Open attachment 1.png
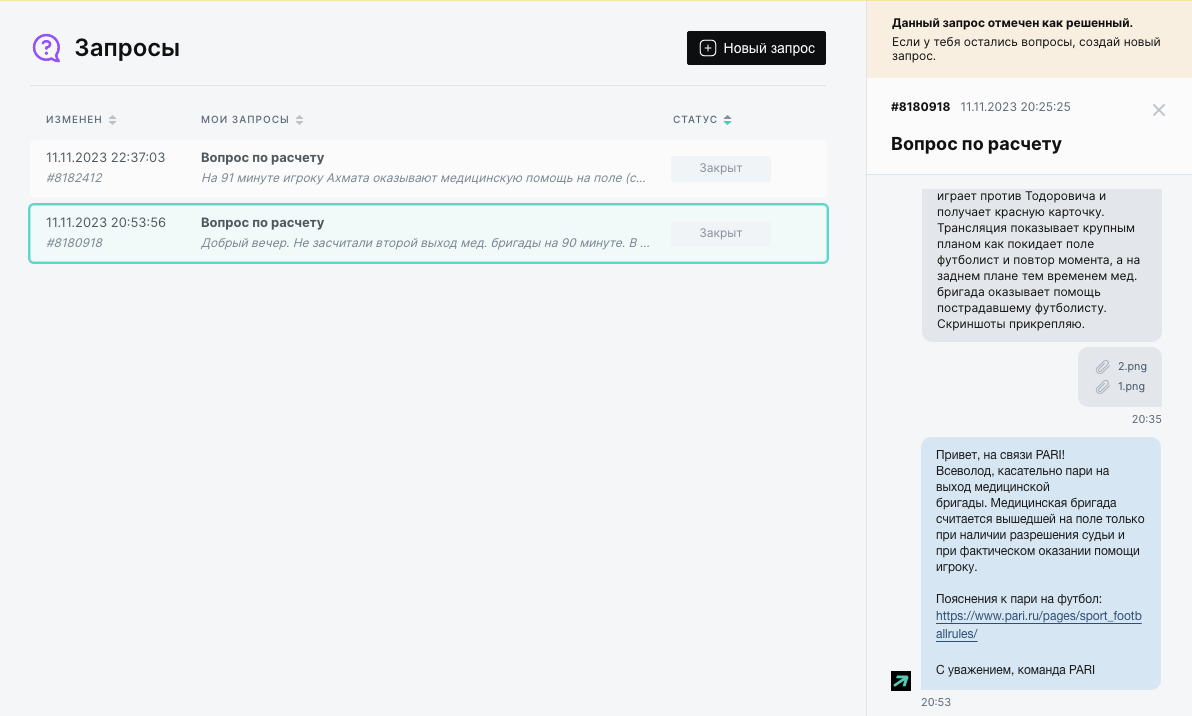 click(1131, 386)
